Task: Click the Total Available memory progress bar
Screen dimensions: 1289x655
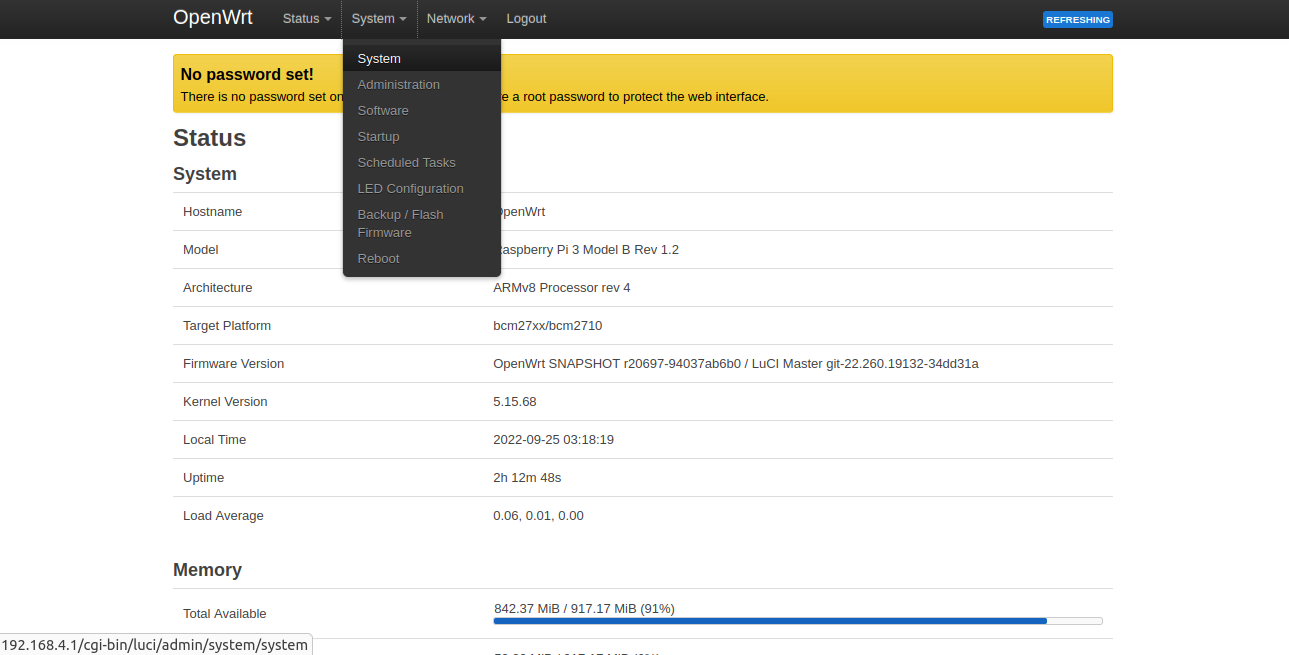Action: [798, 621]
